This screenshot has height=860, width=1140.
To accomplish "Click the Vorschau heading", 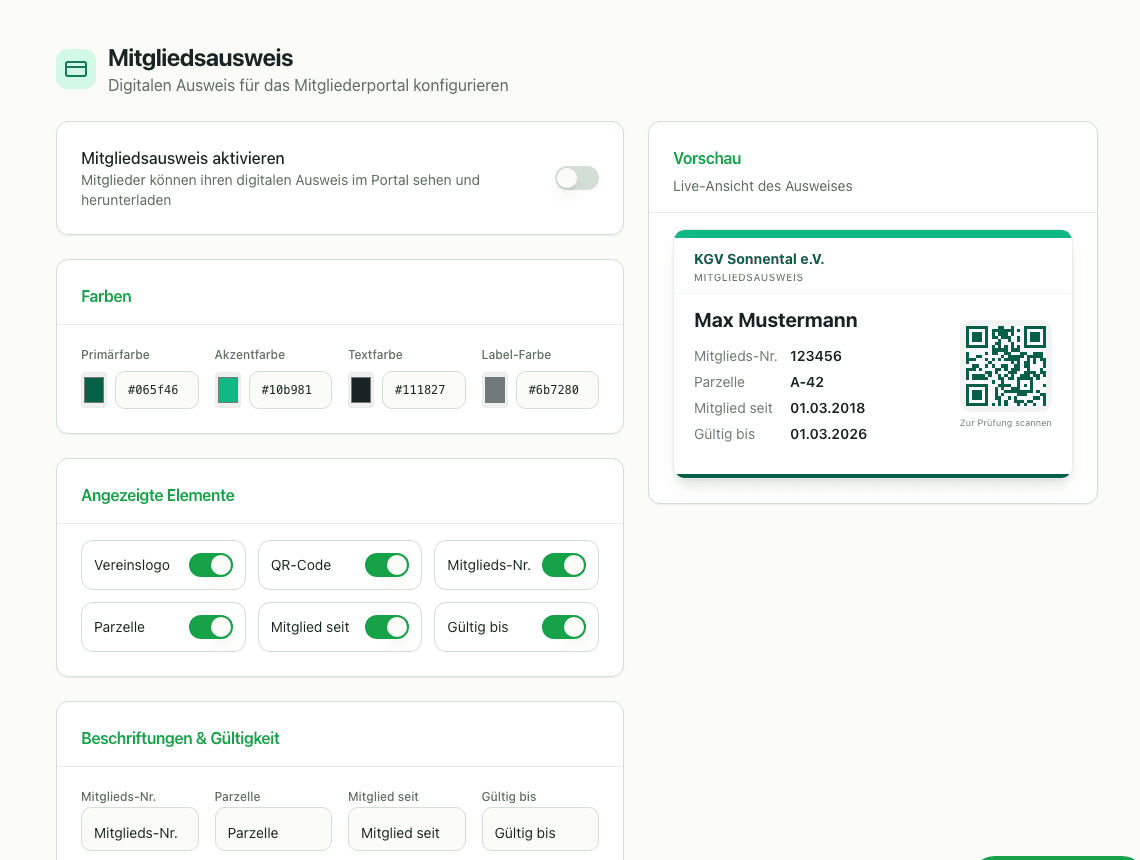I will 707,158.
